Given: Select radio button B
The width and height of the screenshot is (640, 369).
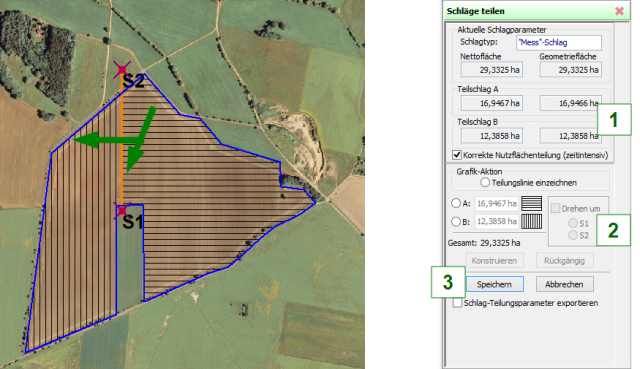Looking at the screenshot, I should click(456, 222).
